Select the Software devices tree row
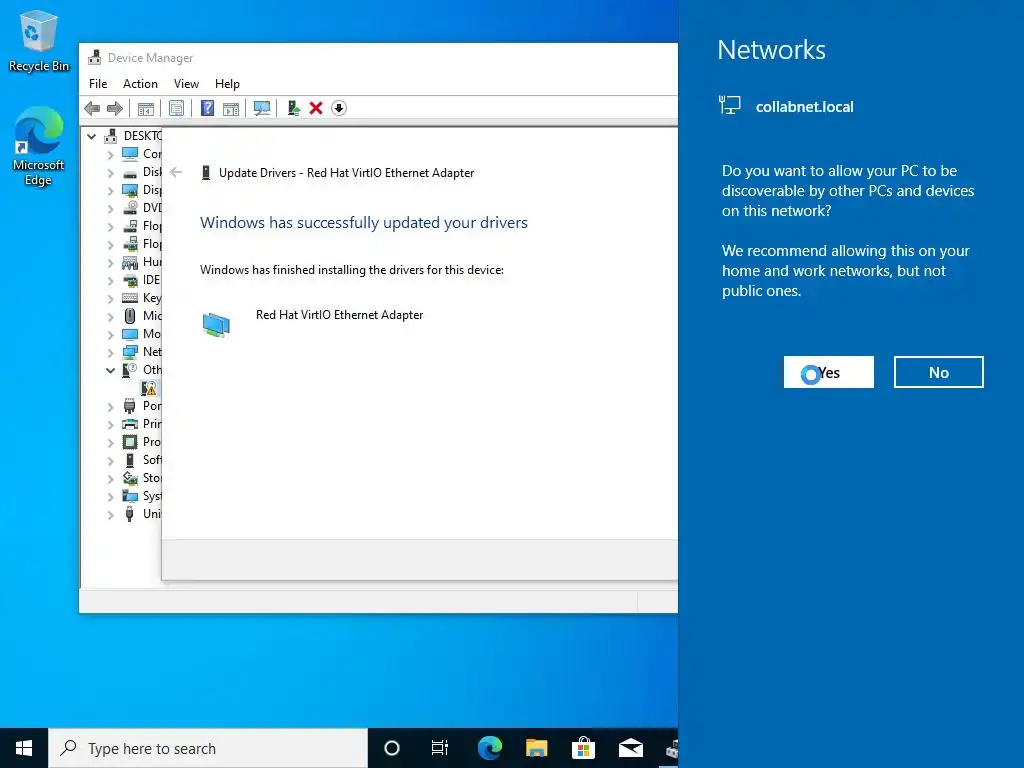The width and height of the screenshot is (1024, 768). (x=142, y=460)
